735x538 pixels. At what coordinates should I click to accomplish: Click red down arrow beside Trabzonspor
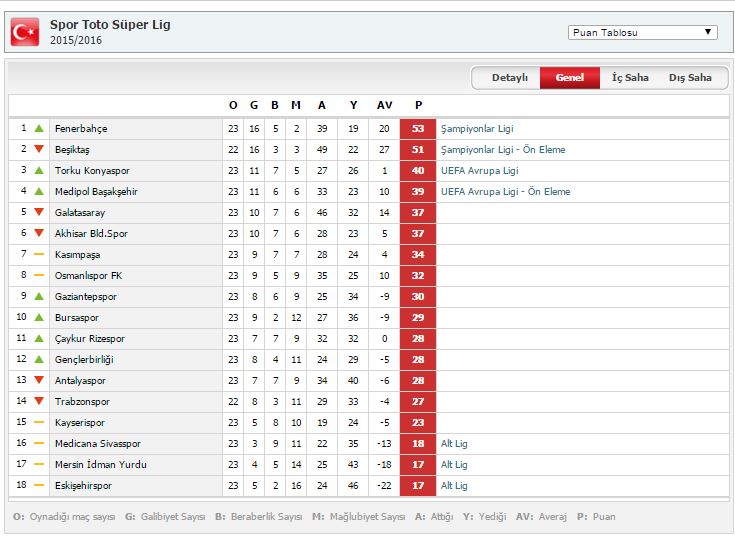tap(39, 402)
